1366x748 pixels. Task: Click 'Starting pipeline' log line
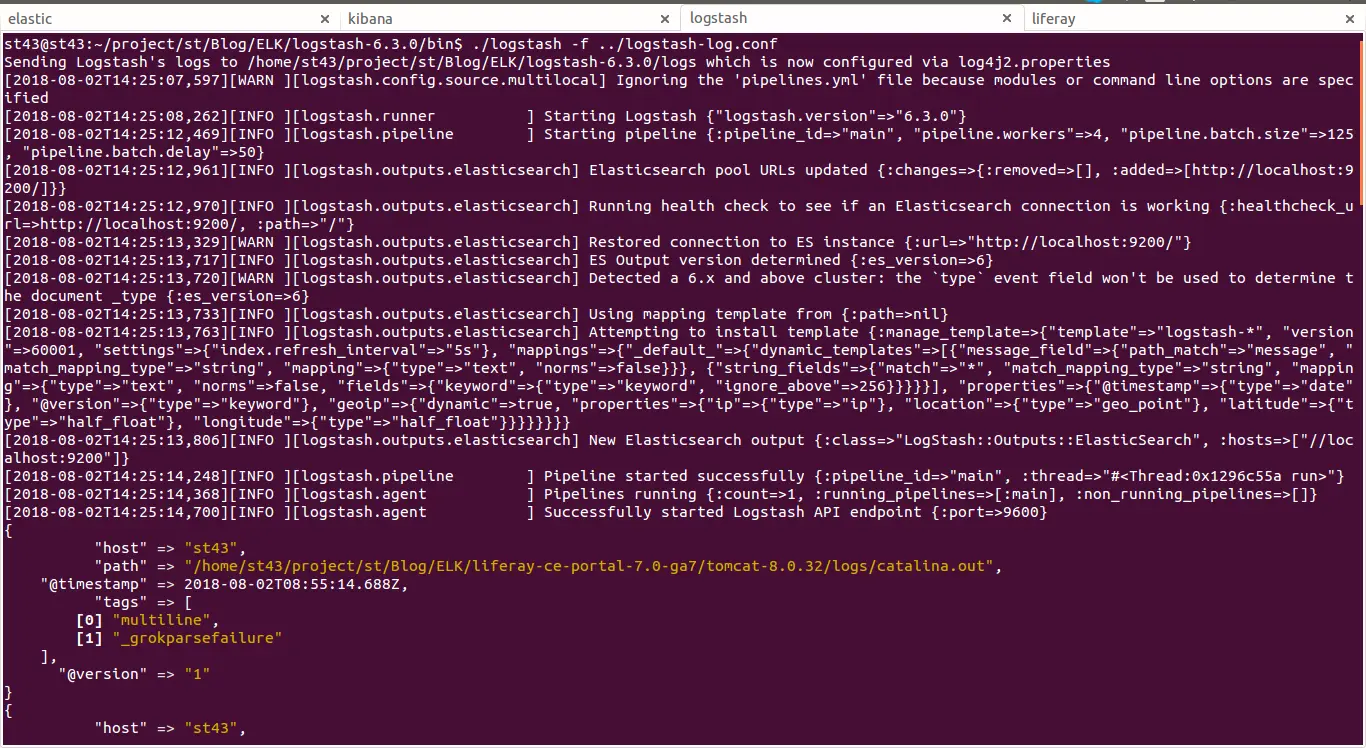[x=679, y=143]
